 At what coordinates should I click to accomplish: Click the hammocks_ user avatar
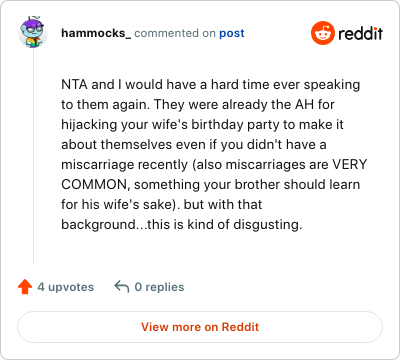click(33, 32)
